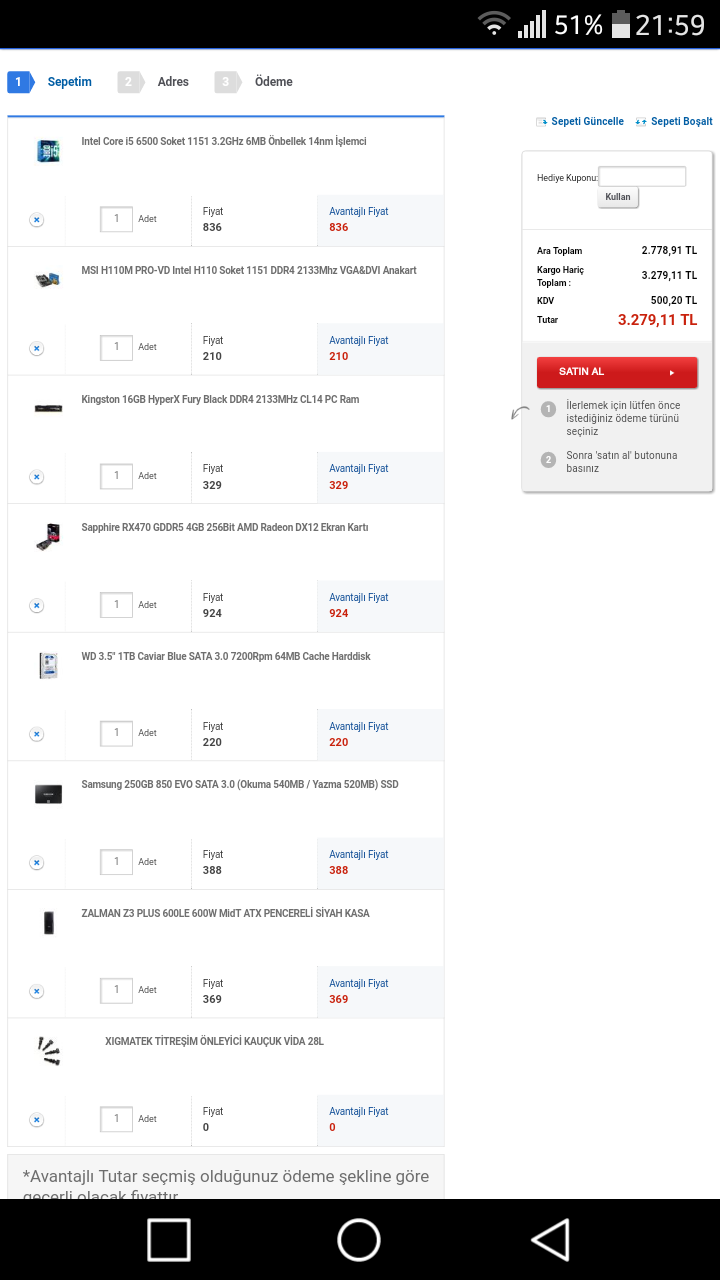720x1280 pixels.
Task: Remove Intel Core i5 6500 from cart
Action: point(36,220)
